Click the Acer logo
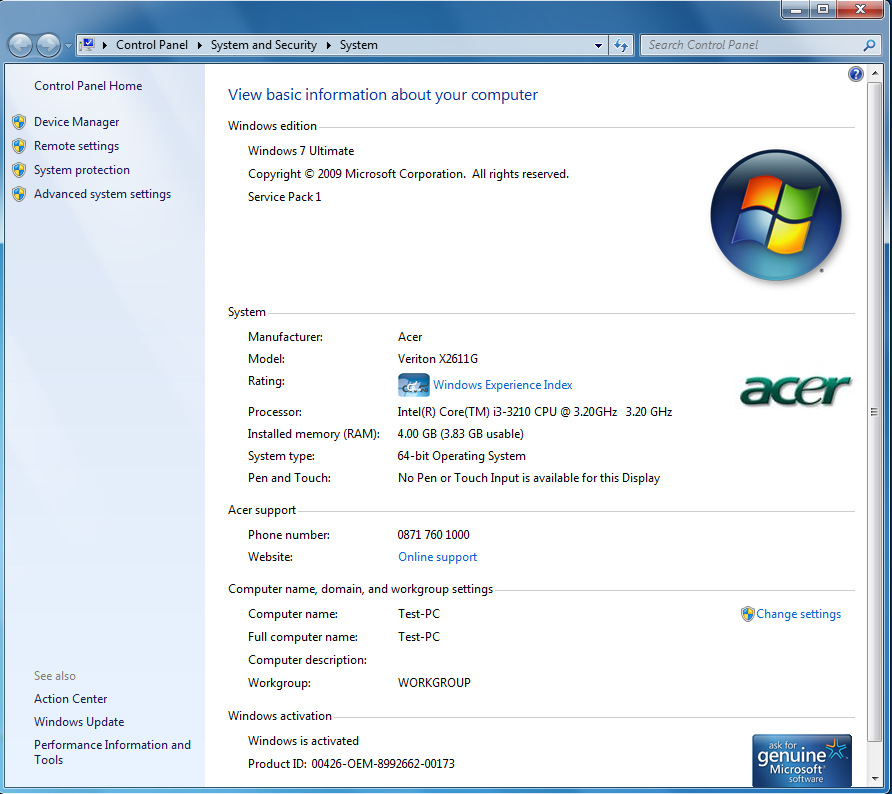Viewport: 892px width, 794px height. point(795,390)
